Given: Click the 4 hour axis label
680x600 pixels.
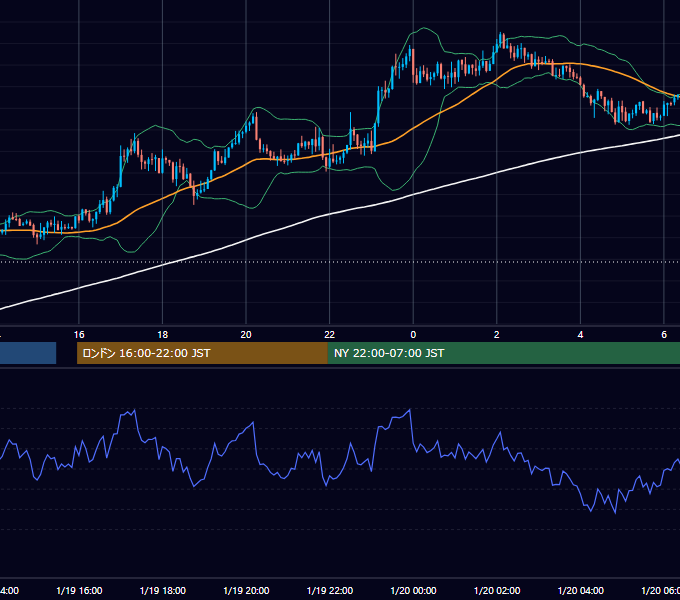Looking at the screenshot, I should tap(580, 335).
